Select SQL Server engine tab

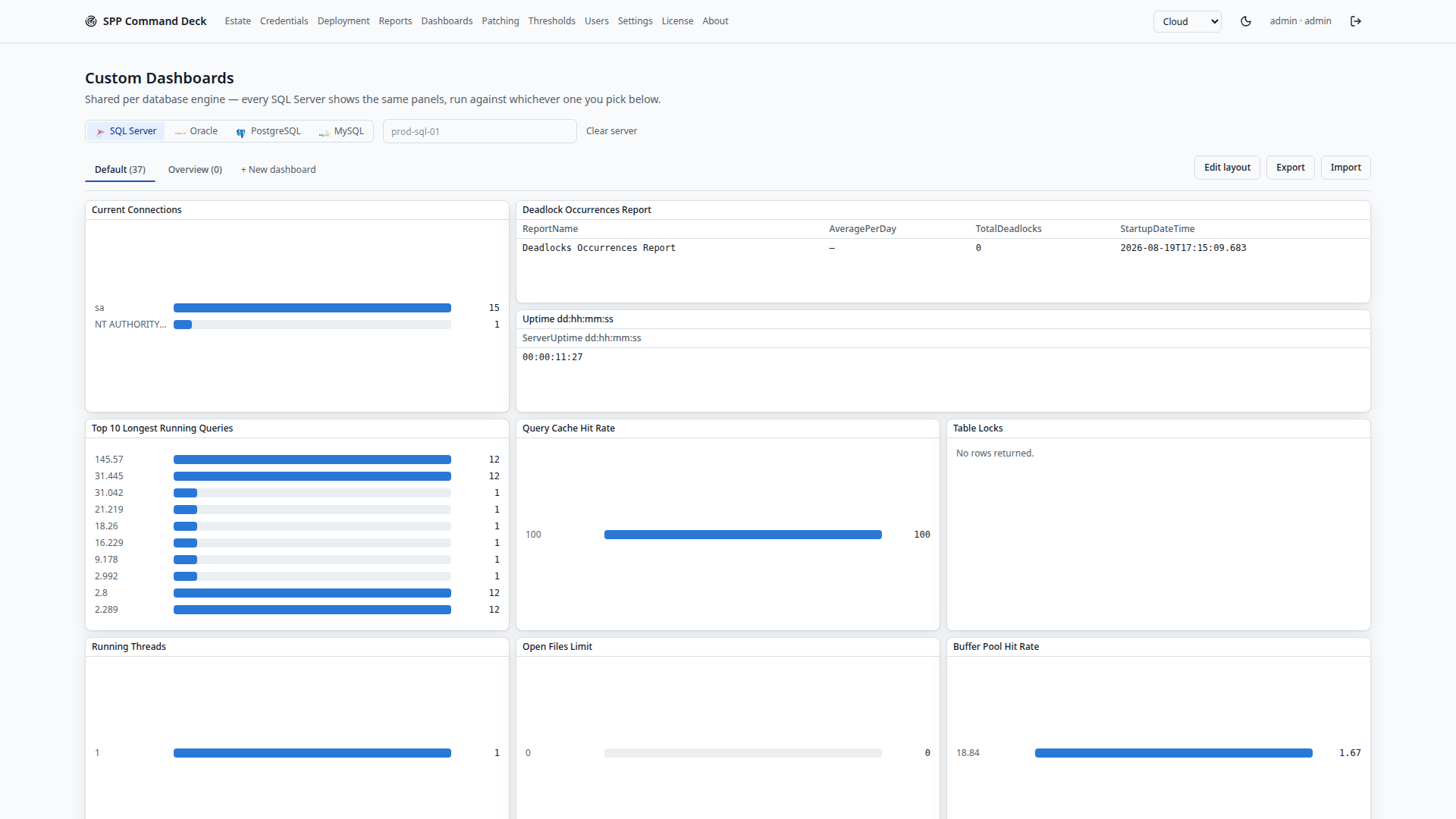(x=126, y=131)
